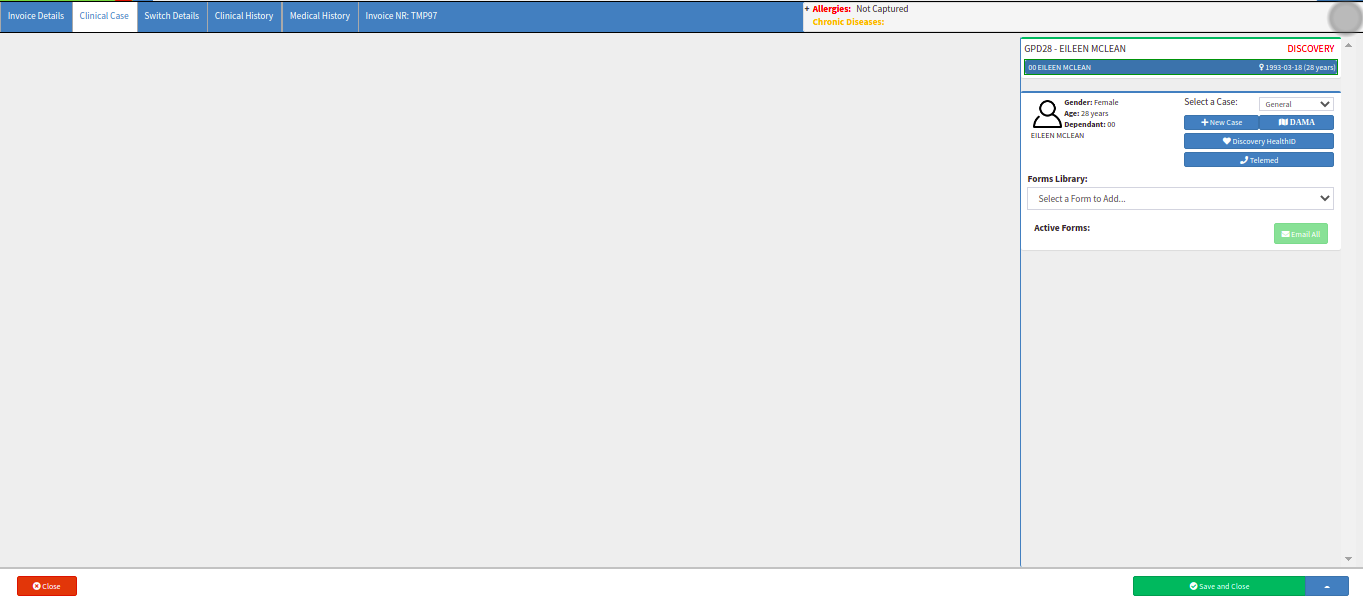Click the Allergies plus sign
The width and height of the screenshot is (1363, 600).
(807, 9)
